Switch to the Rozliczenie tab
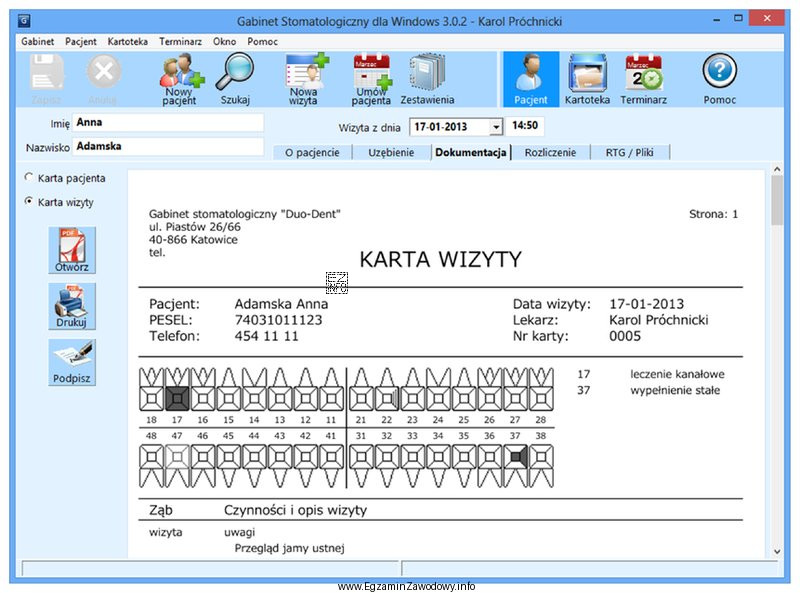Screen dimensions: 800x593 pyautogui.click(x=550, y=153)
